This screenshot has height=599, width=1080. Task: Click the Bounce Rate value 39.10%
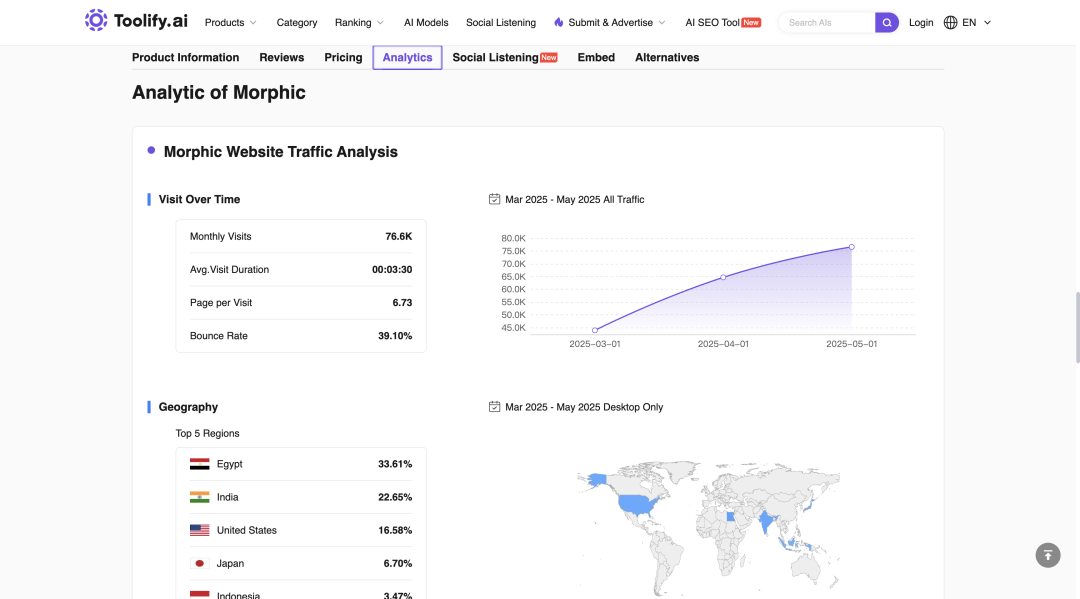coord(395,336)
